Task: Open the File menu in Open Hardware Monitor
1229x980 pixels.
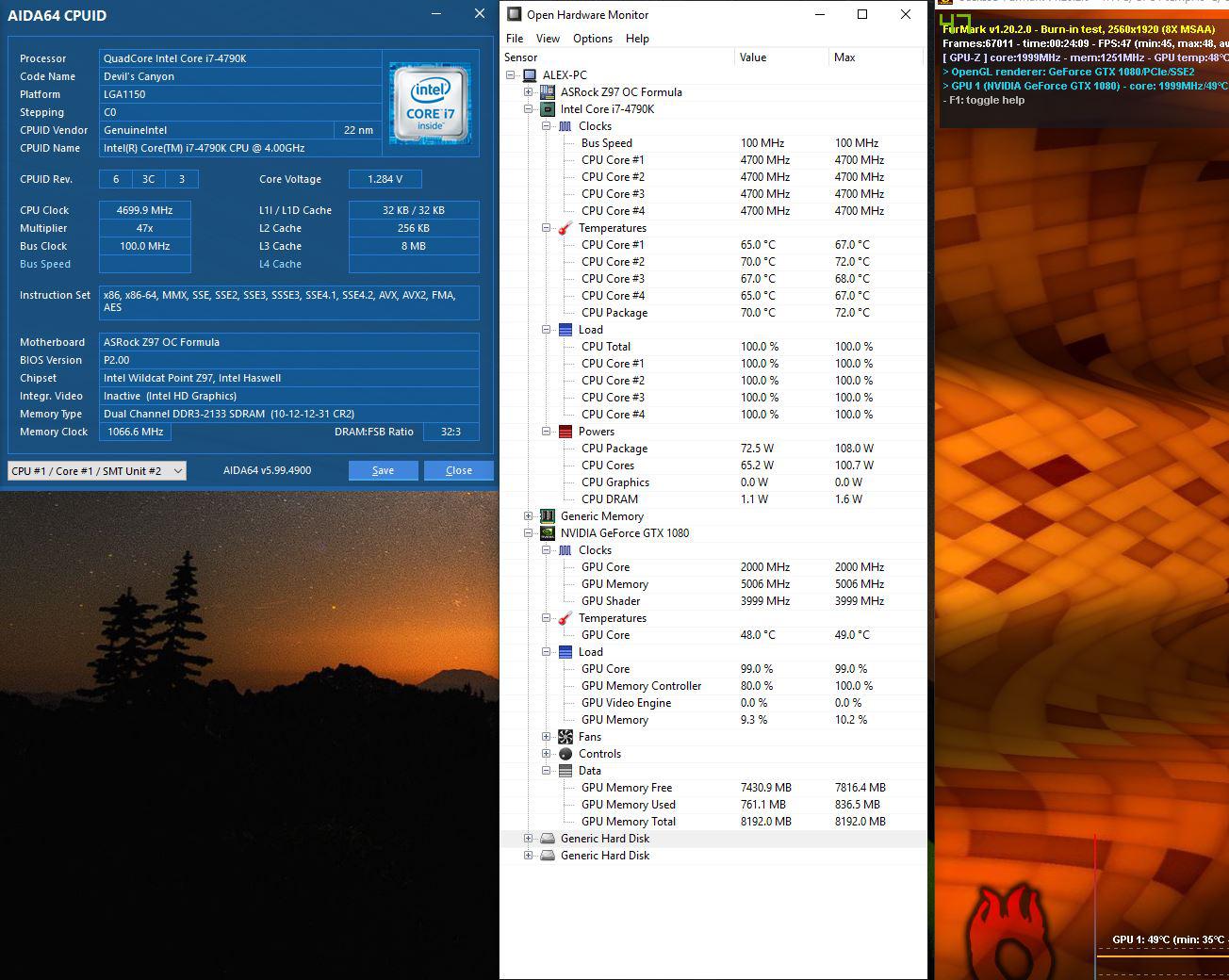Action: 515,39
